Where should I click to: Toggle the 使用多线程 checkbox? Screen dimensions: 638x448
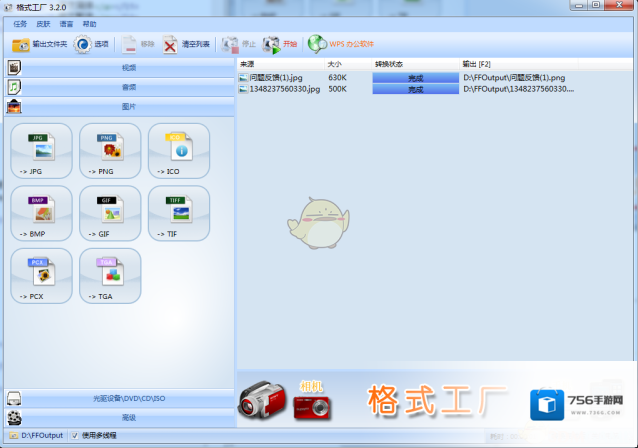(76, 436)
